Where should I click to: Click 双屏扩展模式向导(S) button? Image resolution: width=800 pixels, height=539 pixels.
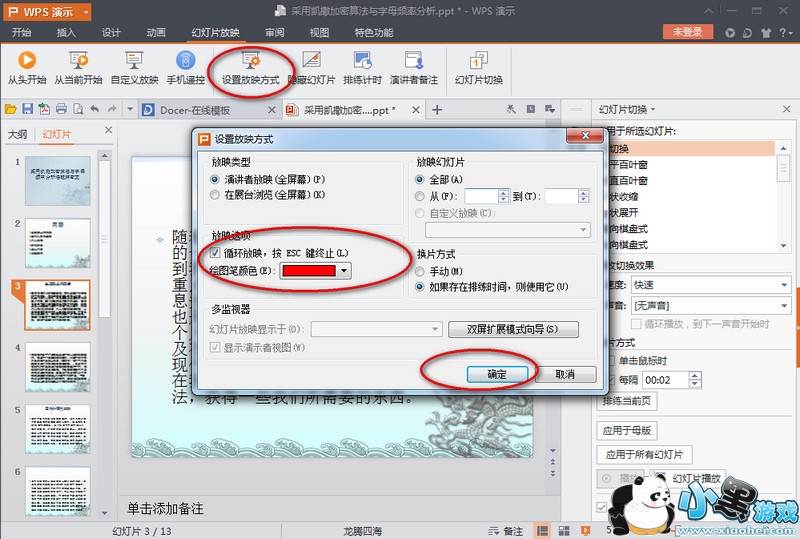[x=513, y=329]
